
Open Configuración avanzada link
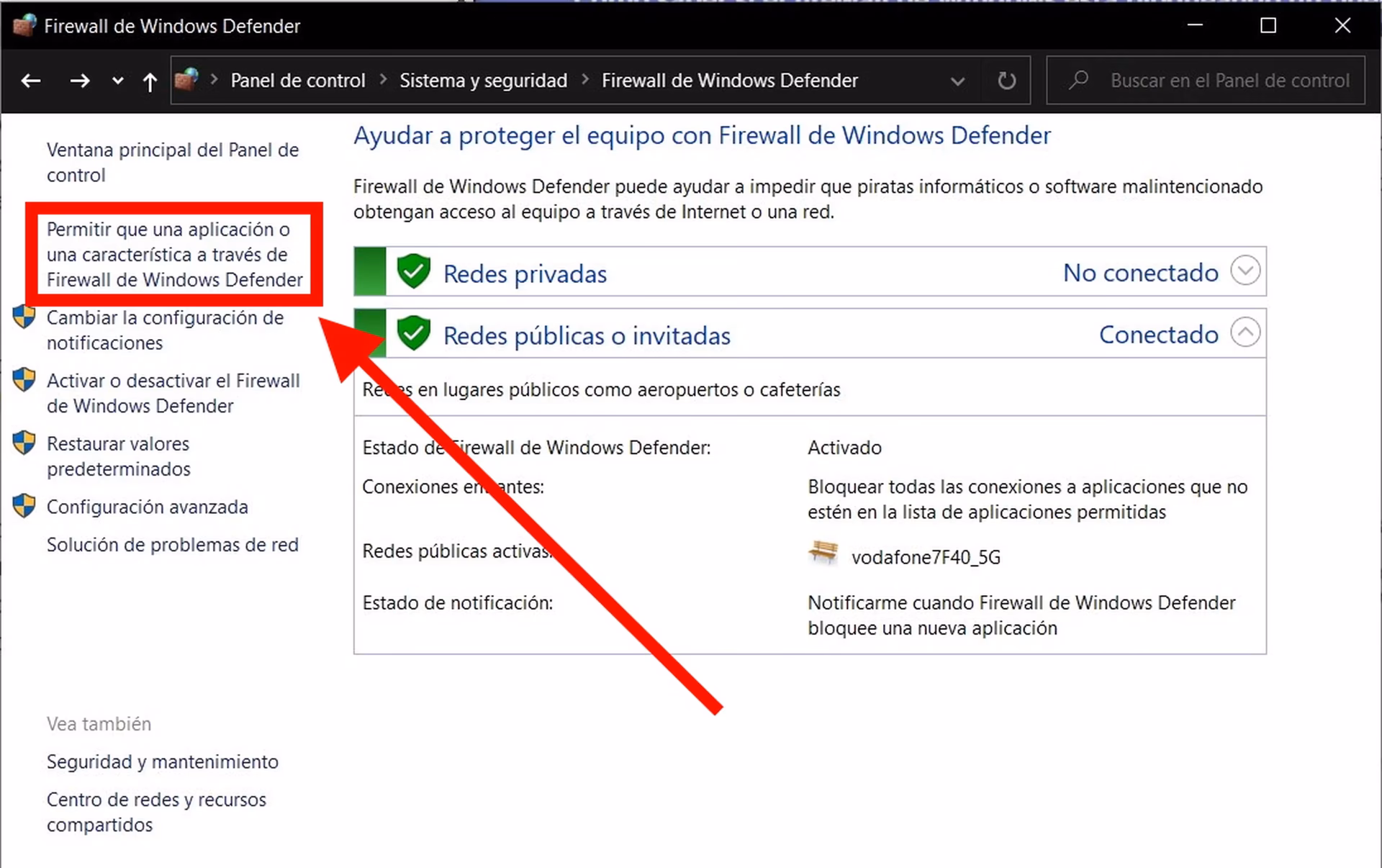tap(148, 507)
